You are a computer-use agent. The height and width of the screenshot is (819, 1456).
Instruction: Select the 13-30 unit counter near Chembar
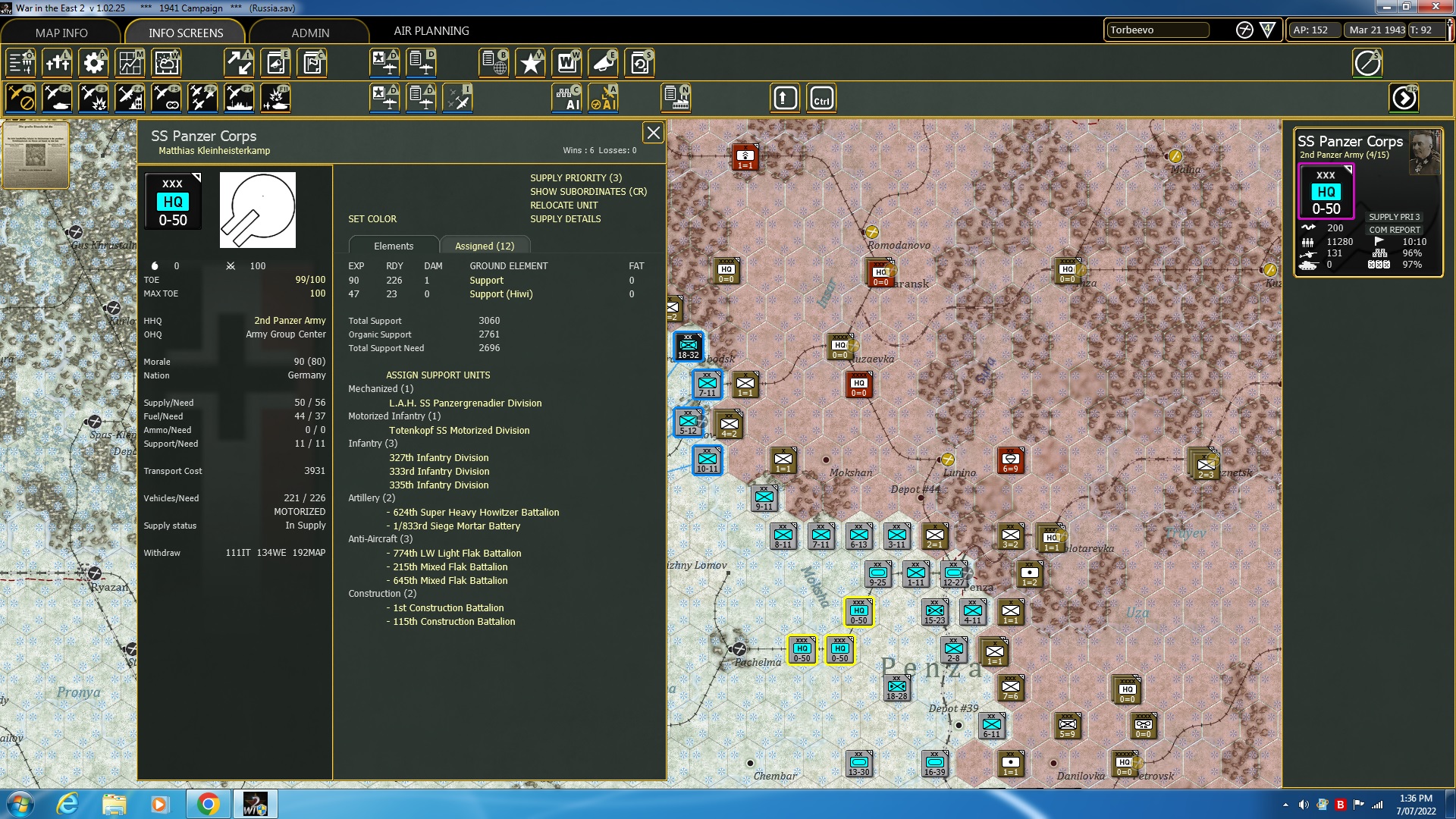tap(858, 764)
